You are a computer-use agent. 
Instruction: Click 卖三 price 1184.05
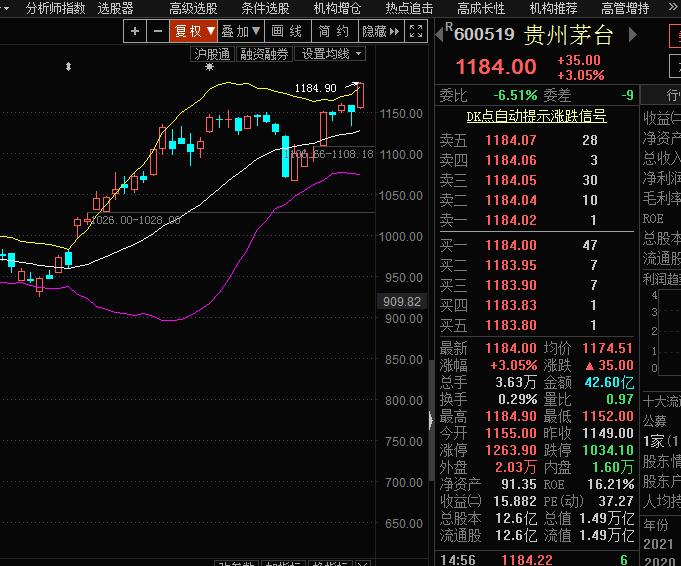point(511,180)
